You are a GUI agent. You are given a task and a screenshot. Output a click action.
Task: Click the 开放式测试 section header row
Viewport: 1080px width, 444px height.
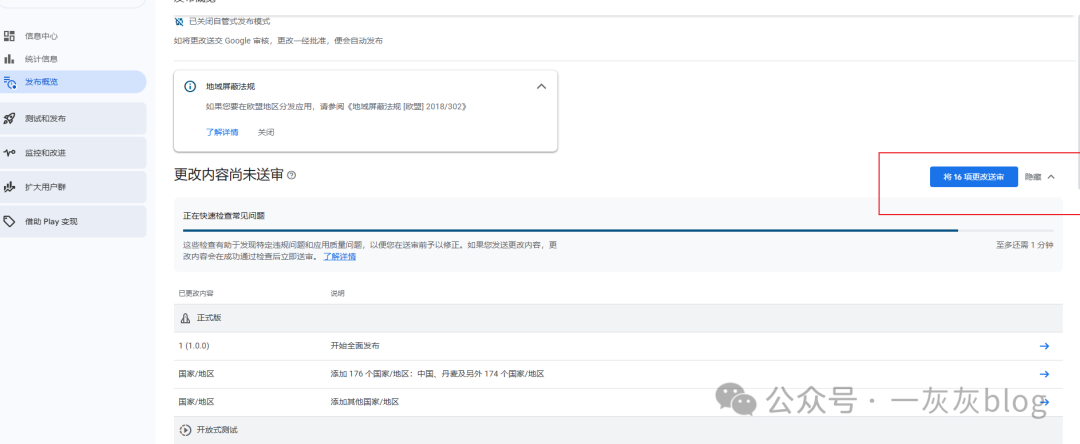pyautogui.click(x=618, y=430)
